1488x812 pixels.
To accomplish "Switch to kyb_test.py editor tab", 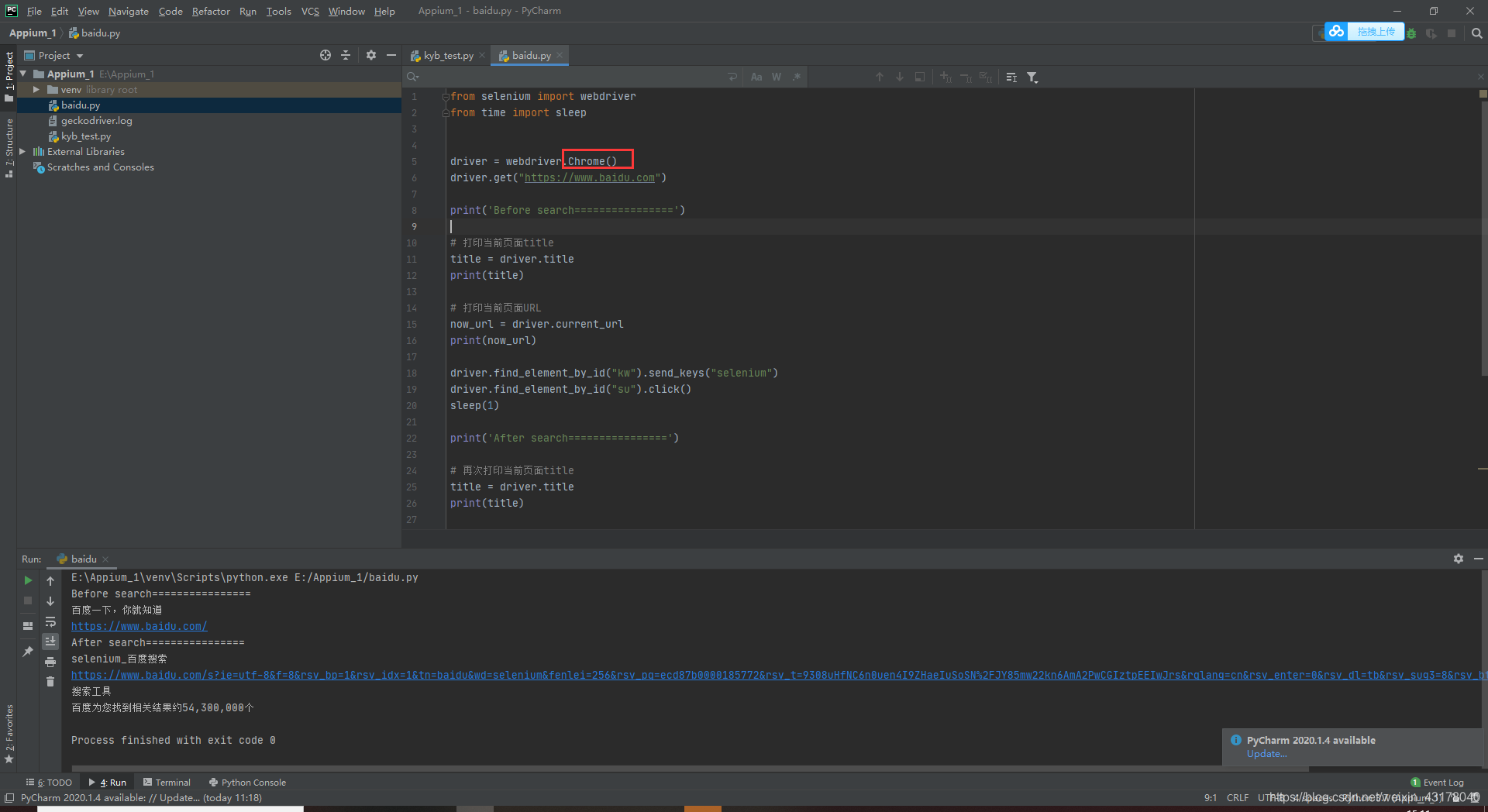I will [448, 56].
